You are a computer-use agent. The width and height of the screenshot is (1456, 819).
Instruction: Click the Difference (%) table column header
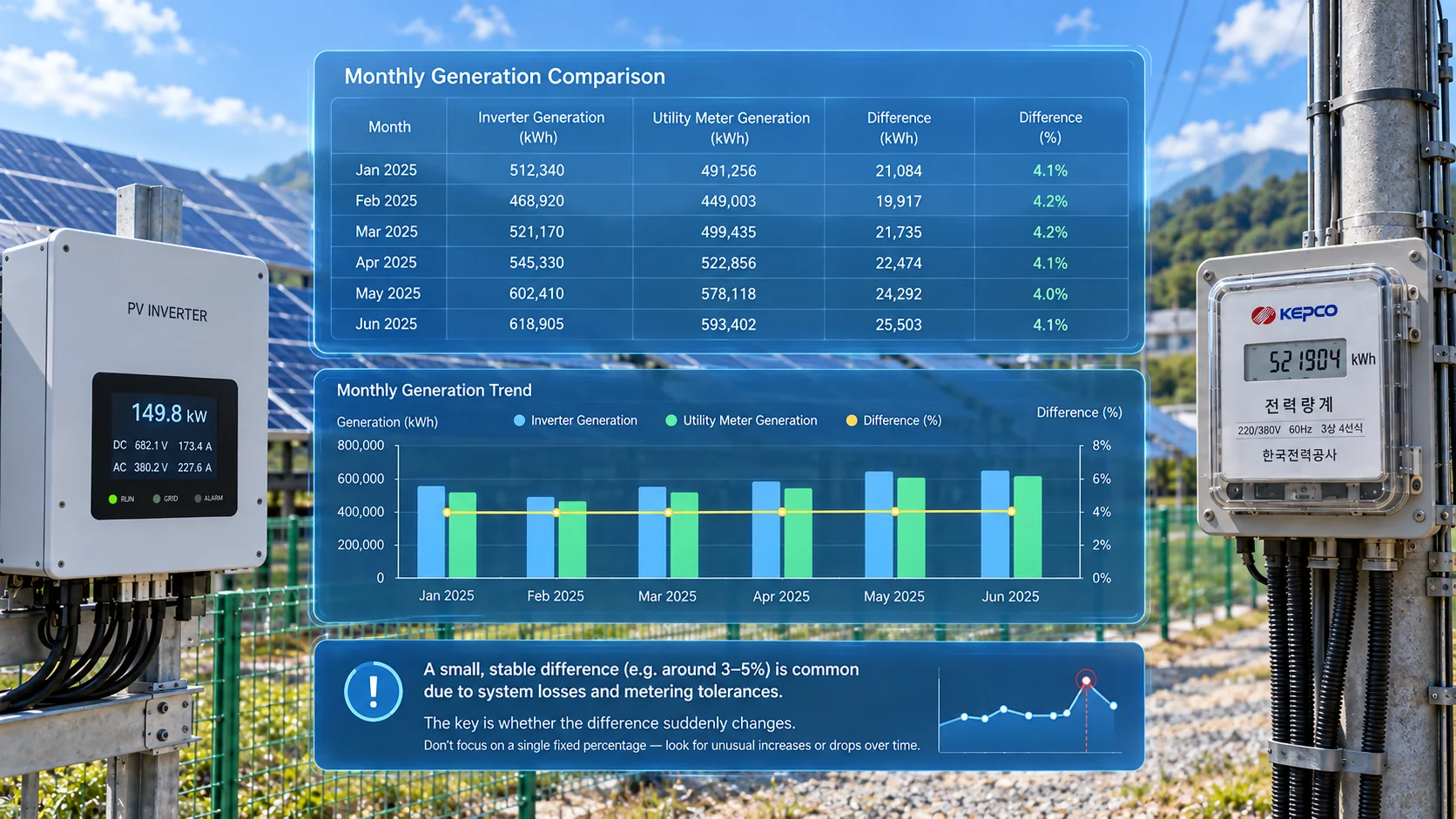1050,127
